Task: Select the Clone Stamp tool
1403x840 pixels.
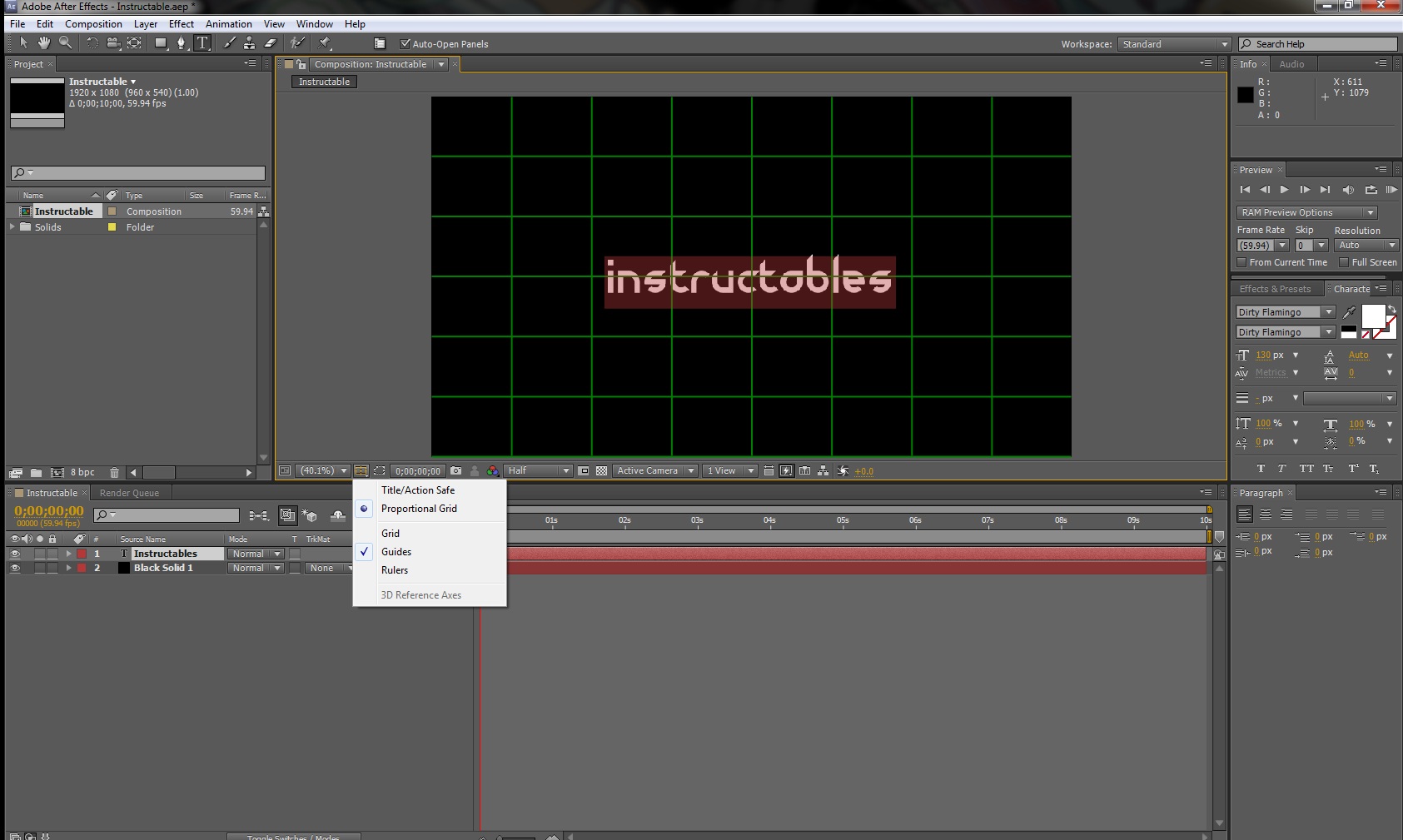Action: pyautogui.click(x=249, y=43)
